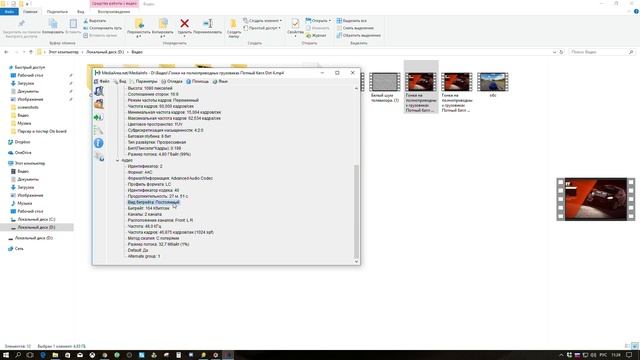The height and width of the screenshot is (360, 640).
Task: Click Explorer back navigation arrow
Action: [6, 52]
